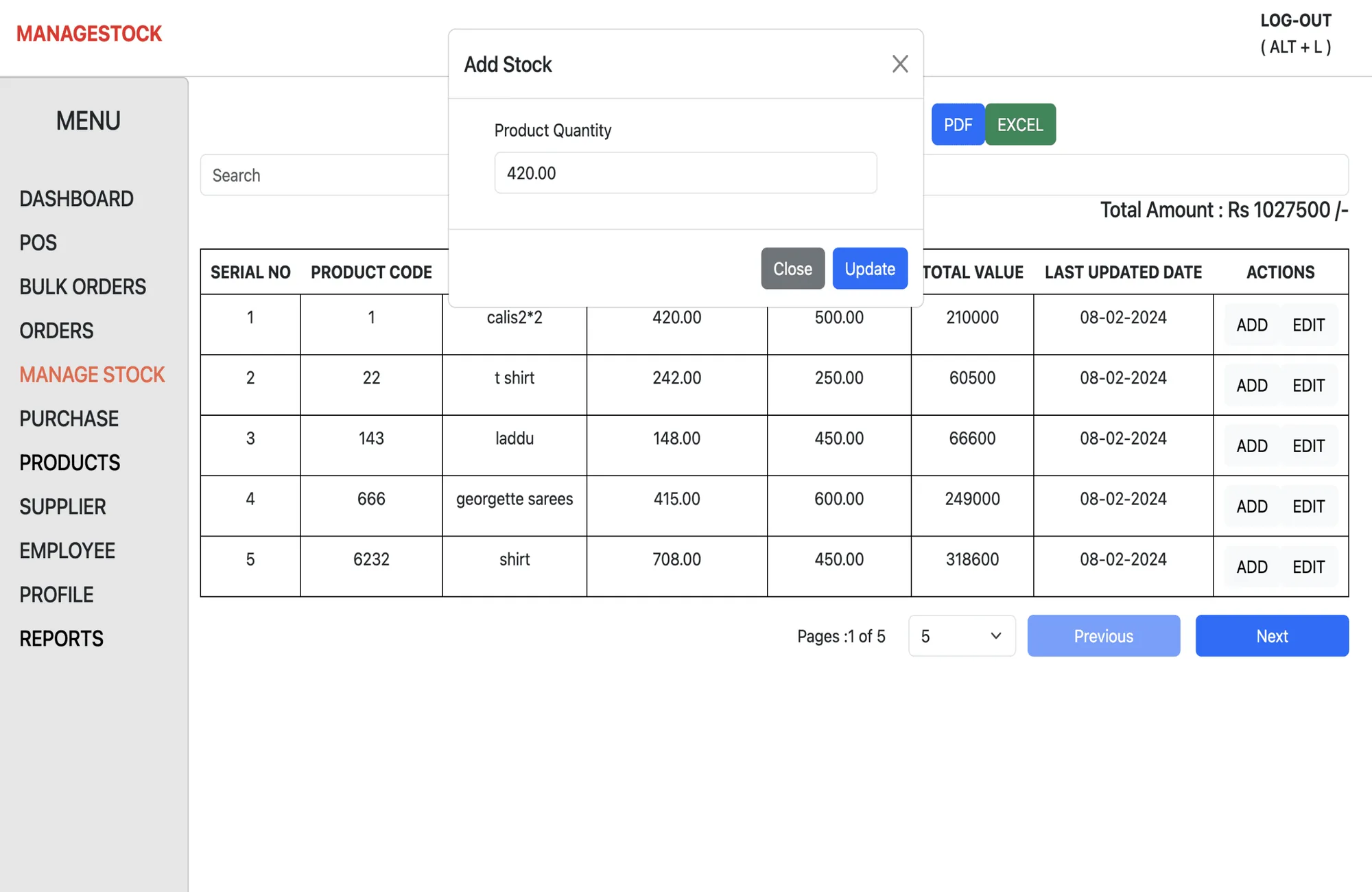1372x892 pixels.
Task: Add stock for the laddu row
Action: (x=1252, y=446)
